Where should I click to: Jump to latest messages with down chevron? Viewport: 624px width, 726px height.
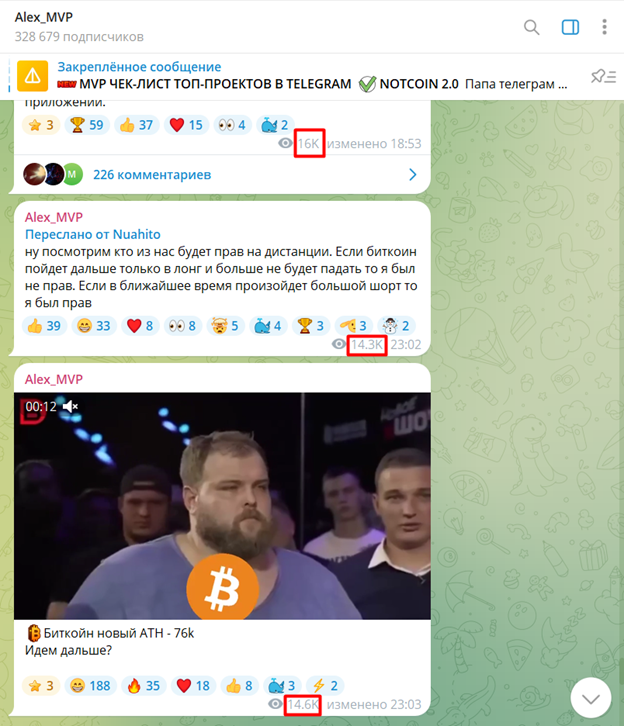pos(591,698)
